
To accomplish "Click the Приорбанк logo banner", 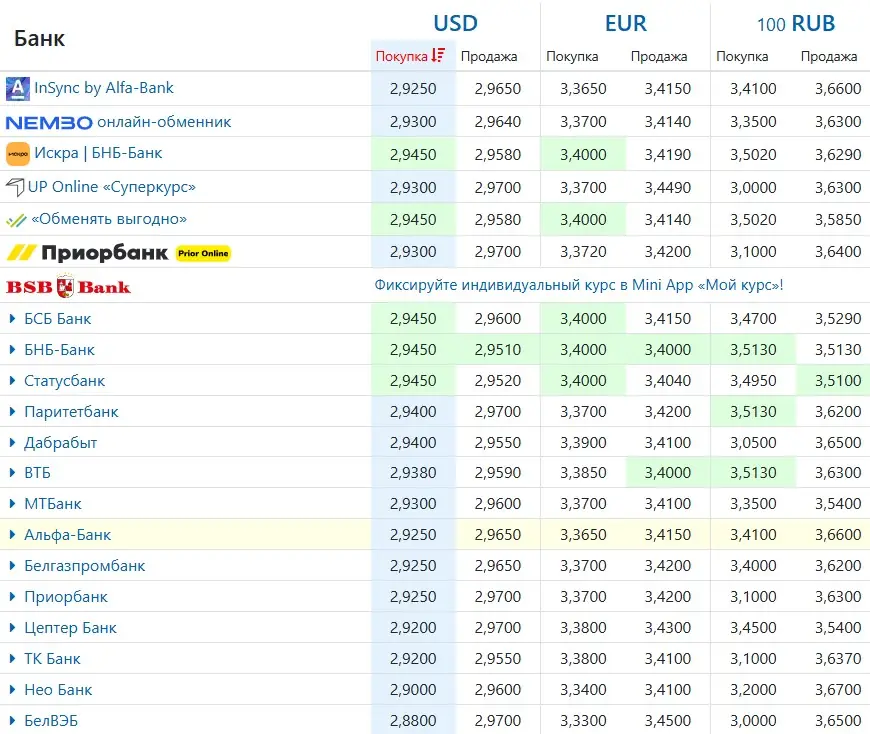I will click(87, 253).
